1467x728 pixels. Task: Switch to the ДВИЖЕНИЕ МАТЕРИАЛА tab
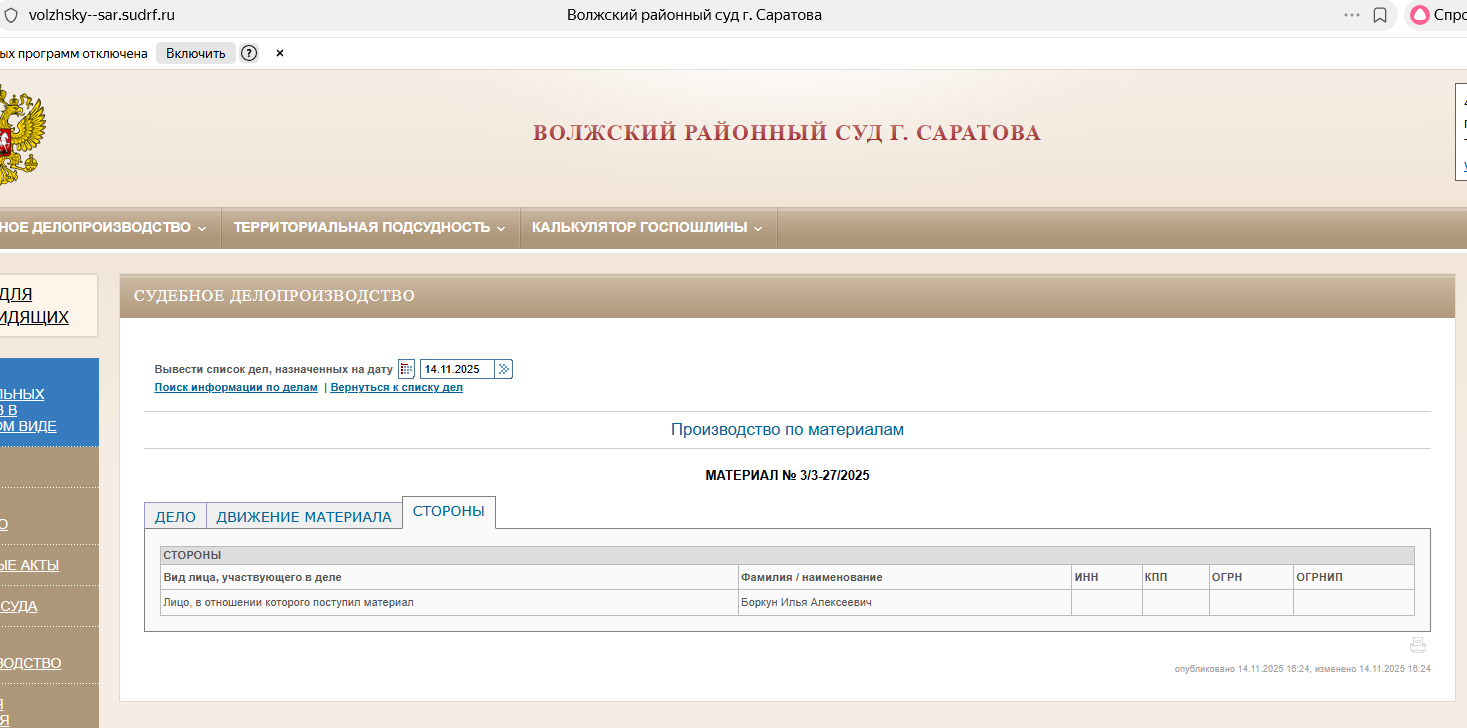tap(304, 516)
